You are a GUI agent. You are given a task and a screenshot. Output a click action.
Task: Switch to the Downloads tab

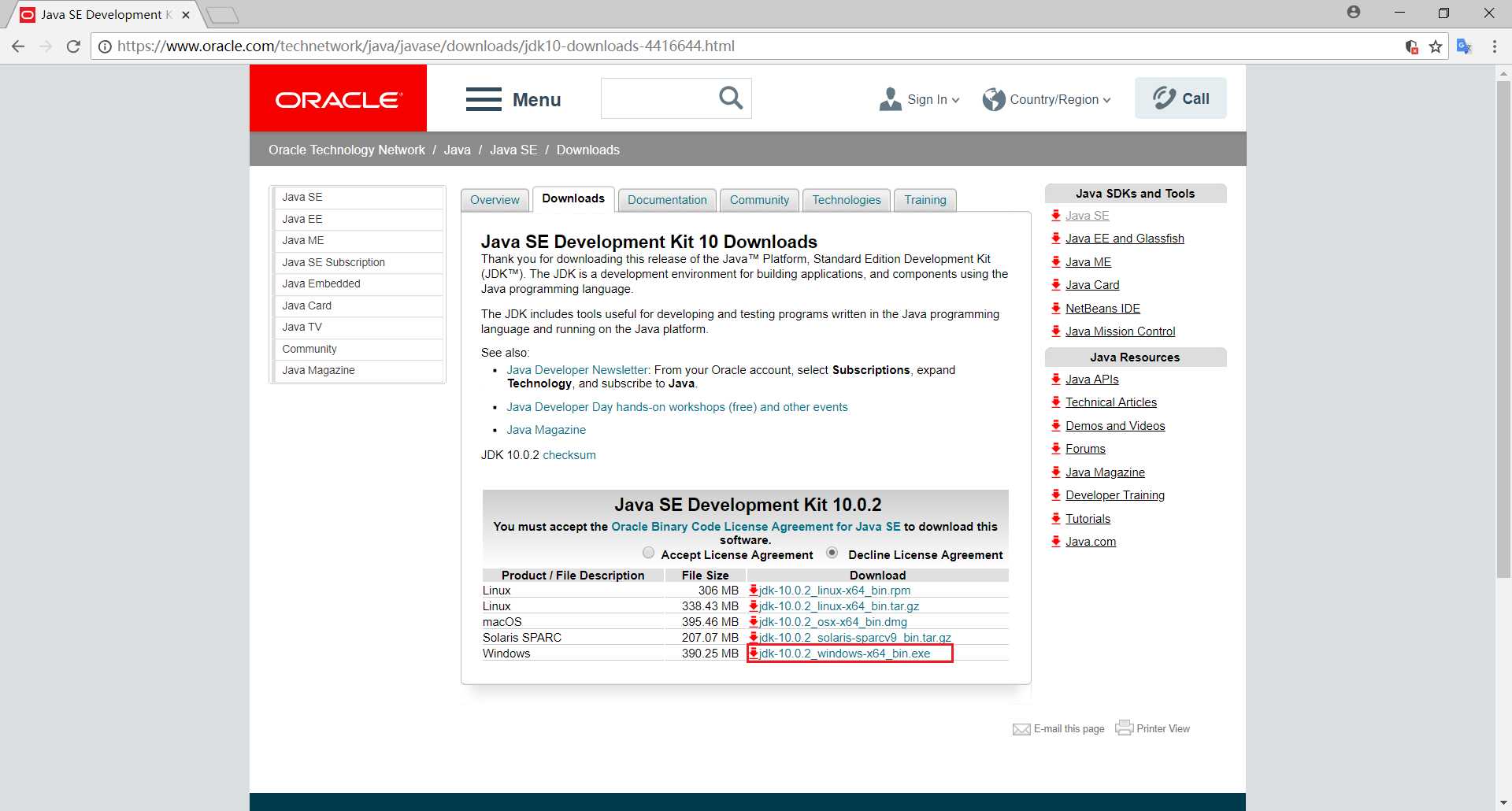click(x=573, y=198)
